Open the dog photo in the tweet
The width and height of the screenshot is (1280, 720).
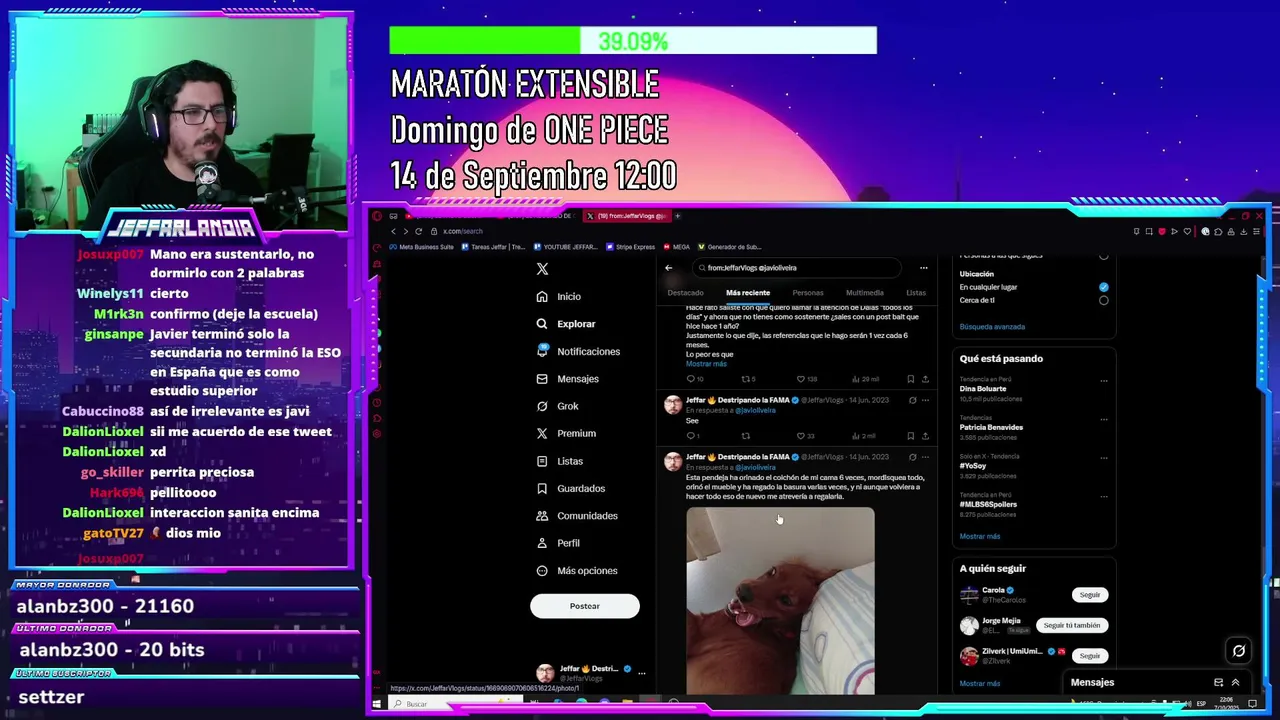point(780,601)
